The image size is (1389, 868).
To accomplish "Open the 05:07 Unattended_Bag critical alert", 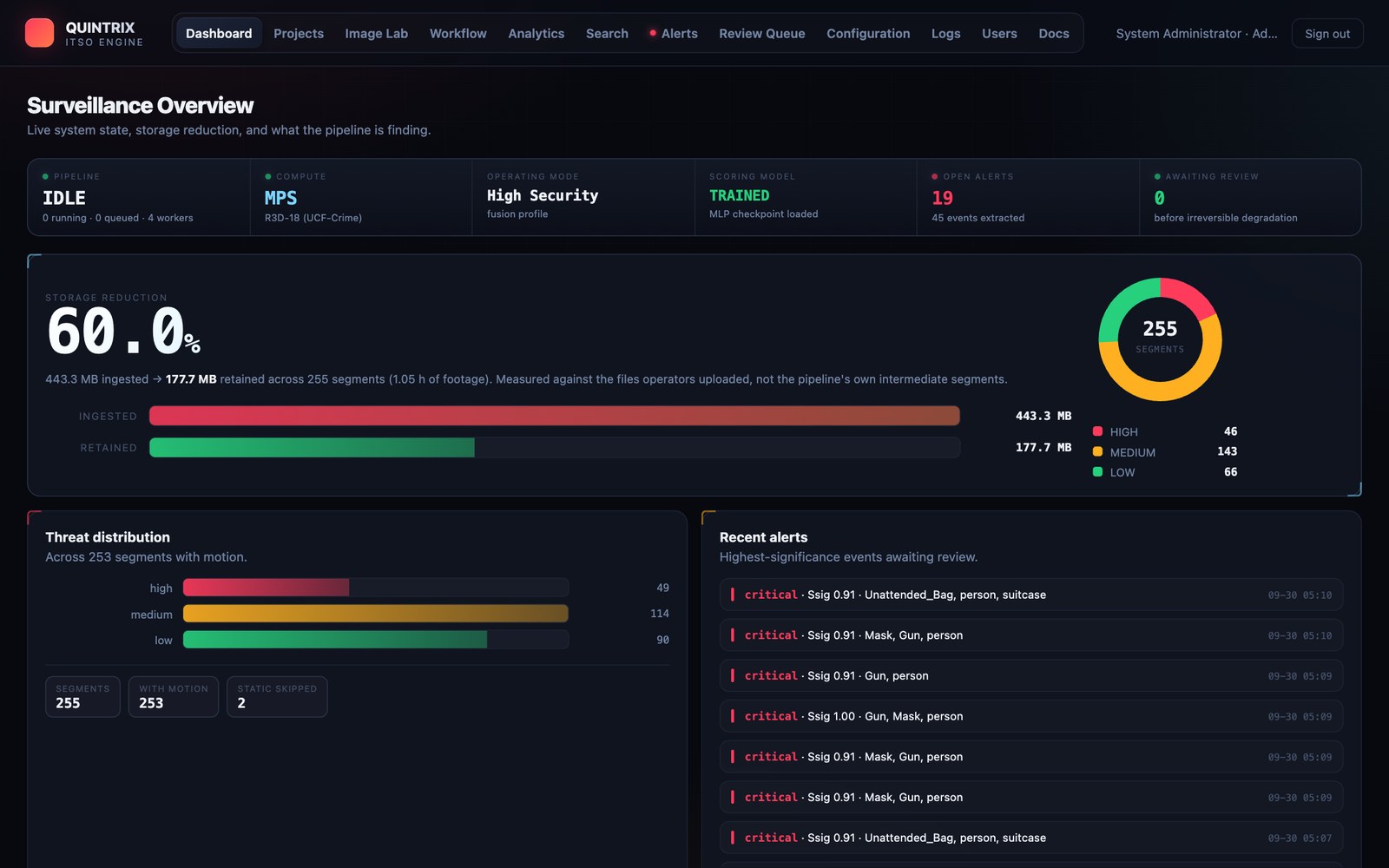I will tap(1031, 838).
